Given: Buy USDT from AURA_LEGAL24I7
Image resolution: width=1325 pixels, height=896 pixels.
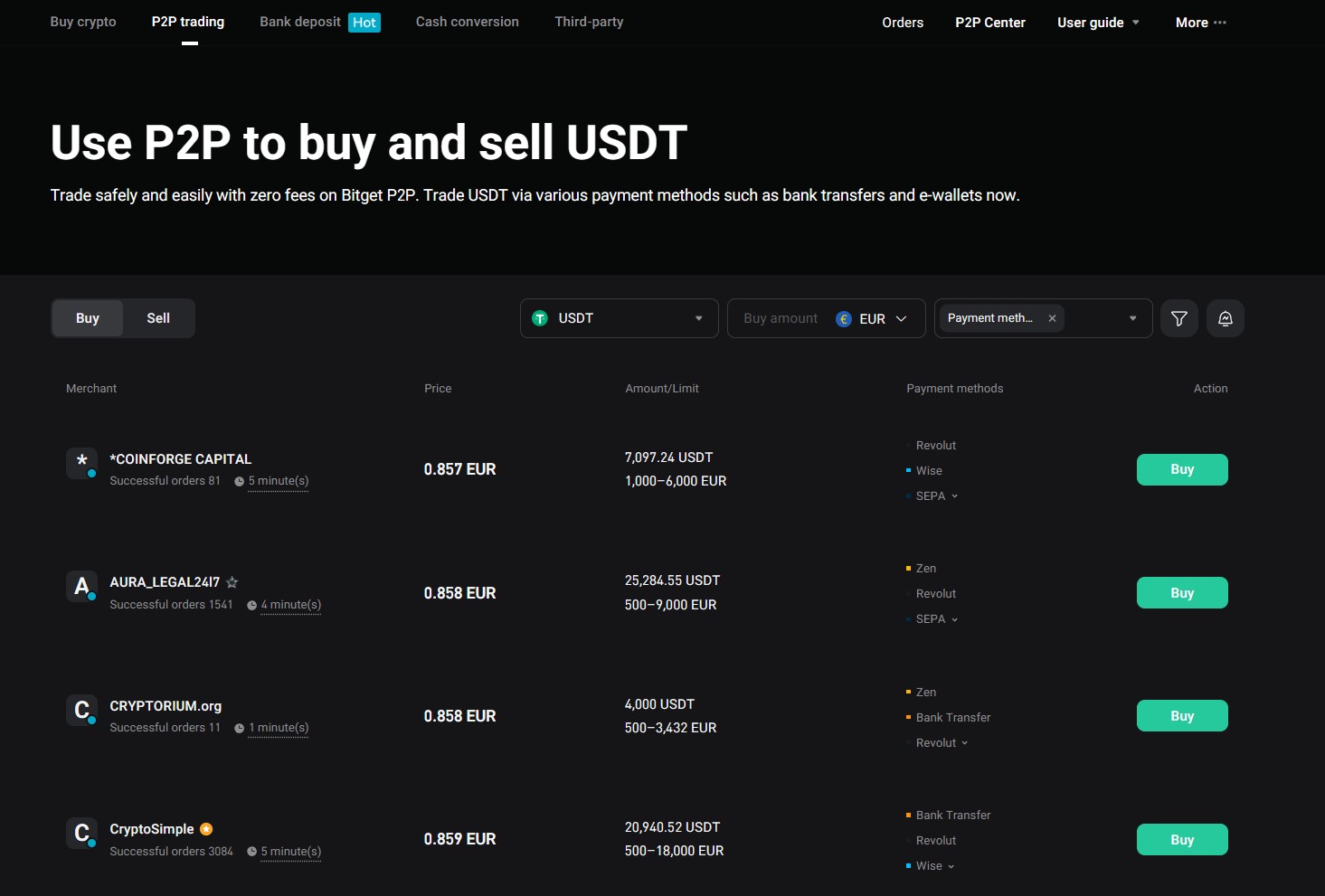Looking at the screenshot, I should click(1182, 593).
